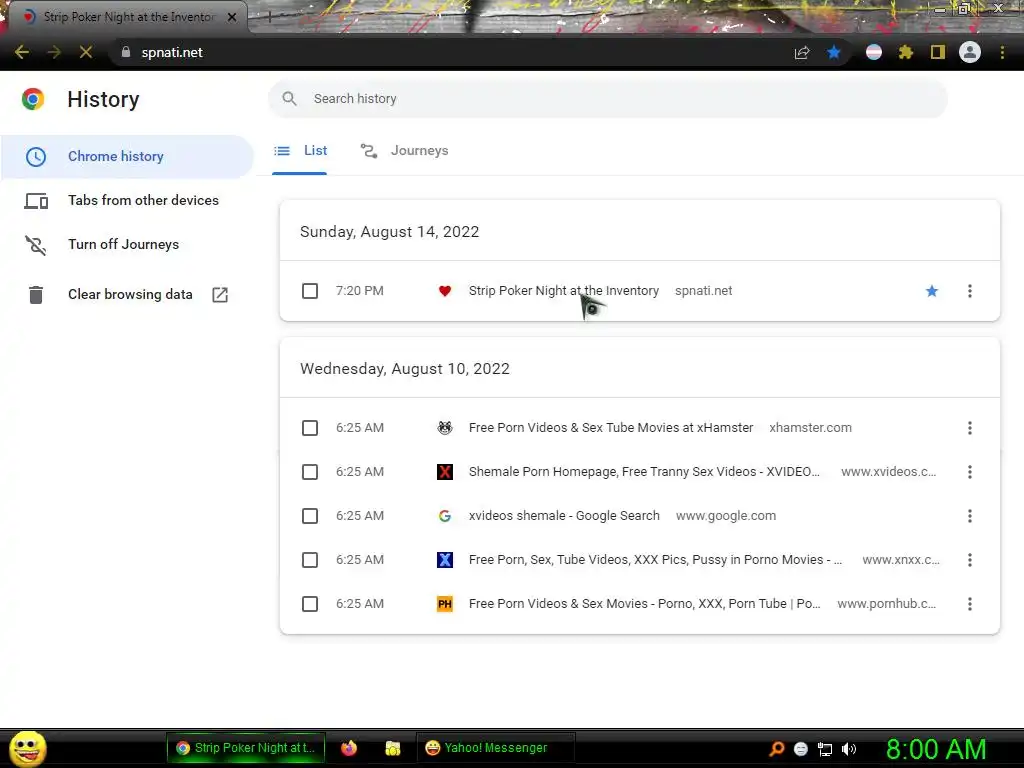Open the network icon in the tray
The width and height of the screenshot is (1024, 768).
pos(825,749)
